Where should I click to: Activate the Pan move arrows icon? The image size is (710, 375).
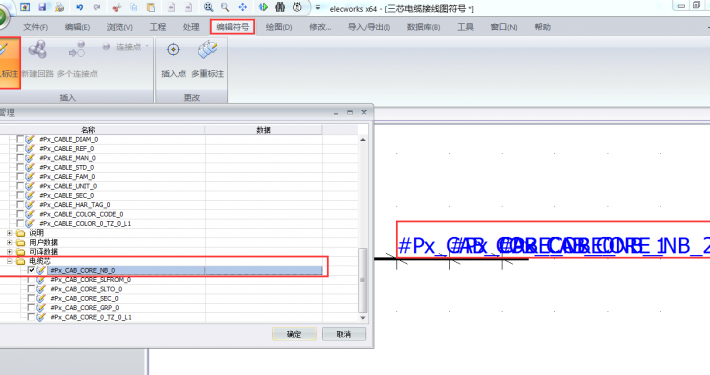tap(243, 7)
